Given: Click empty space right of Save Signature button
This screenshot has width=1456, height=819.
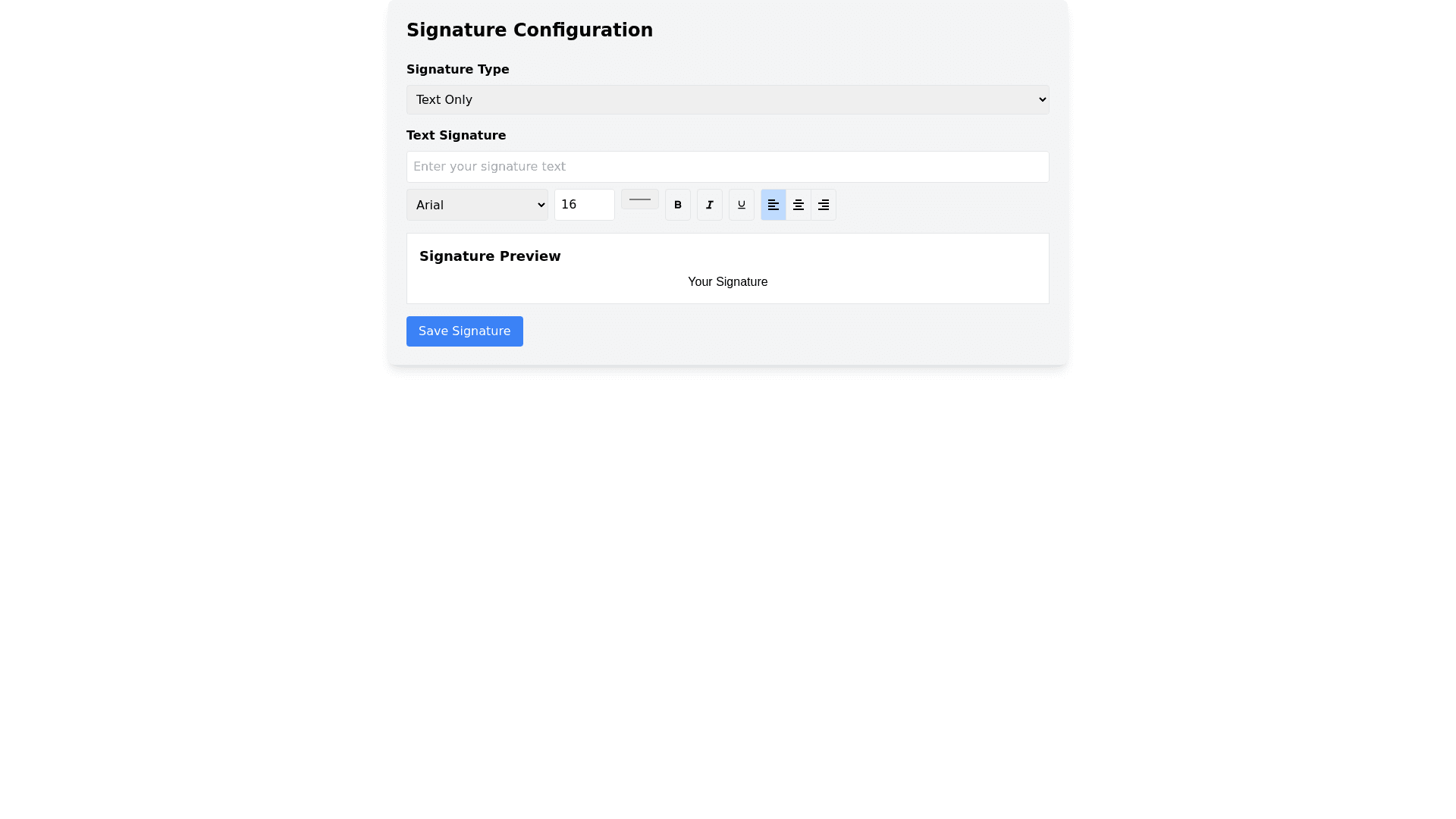Looking at the screenshot, I should tap(758, 331).
